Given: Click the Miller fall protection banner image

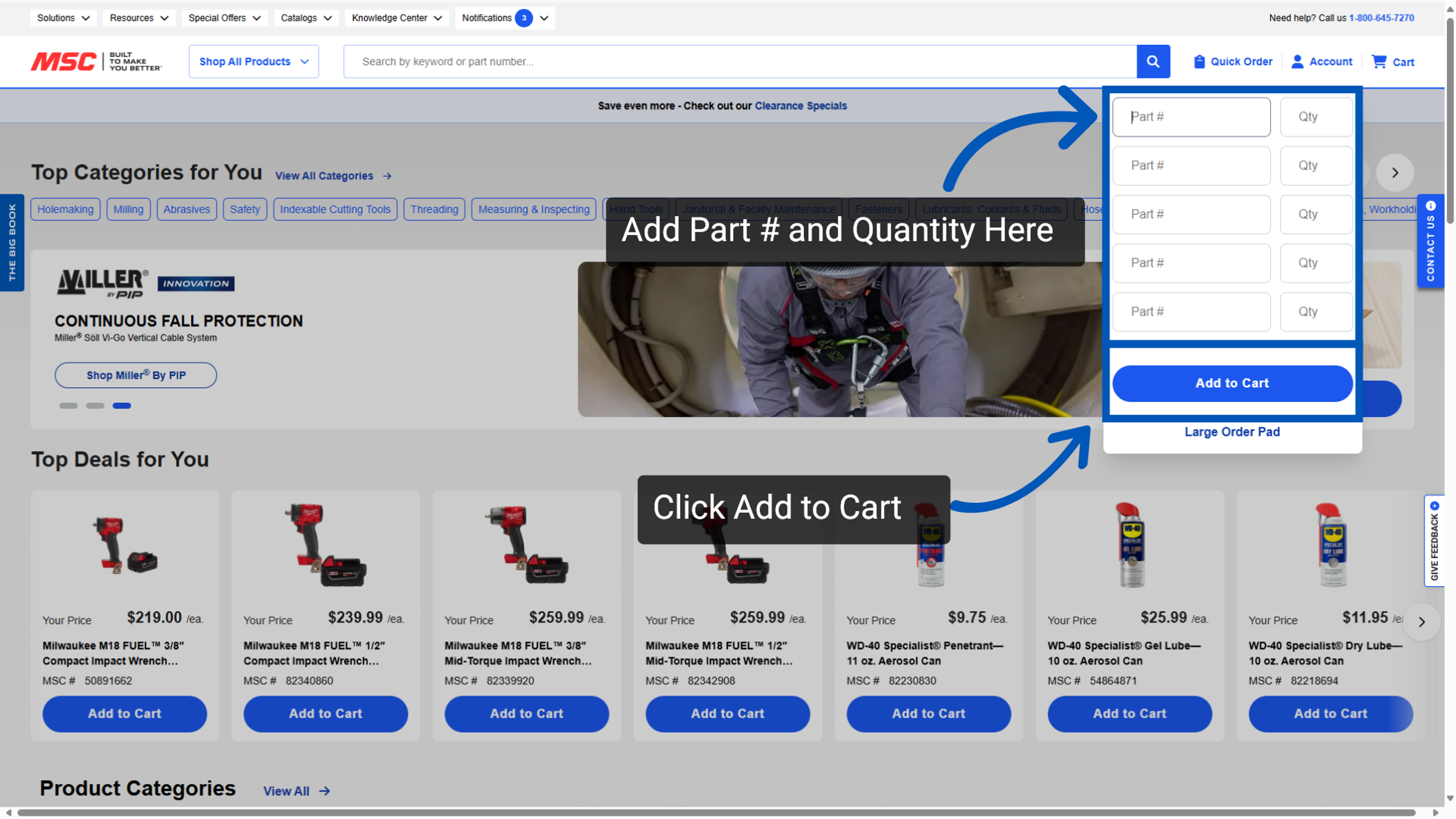Looking at the screenshot, I should 840,340.
